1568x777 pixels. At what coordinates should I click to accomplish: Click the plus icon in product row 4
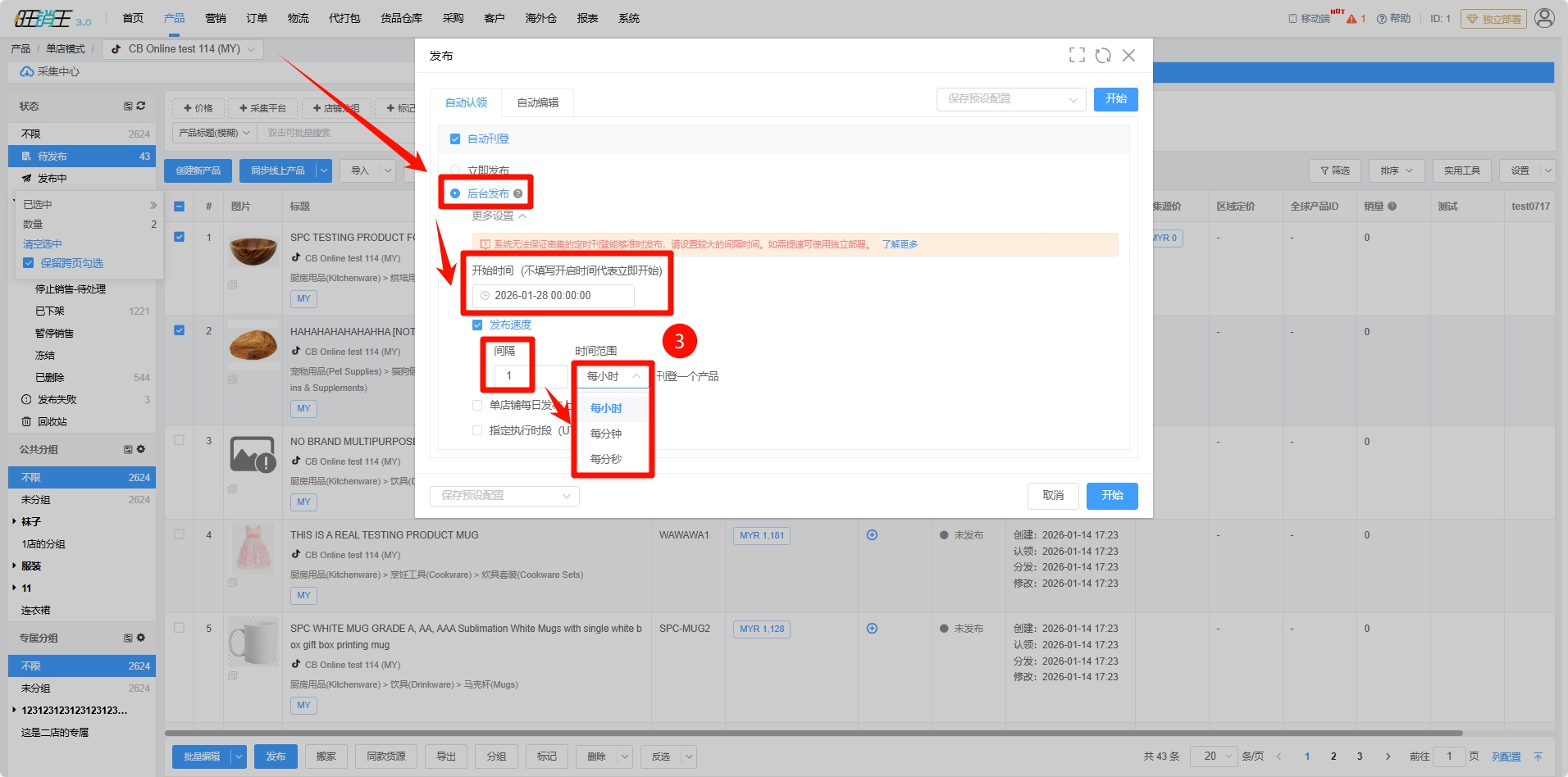872,535
